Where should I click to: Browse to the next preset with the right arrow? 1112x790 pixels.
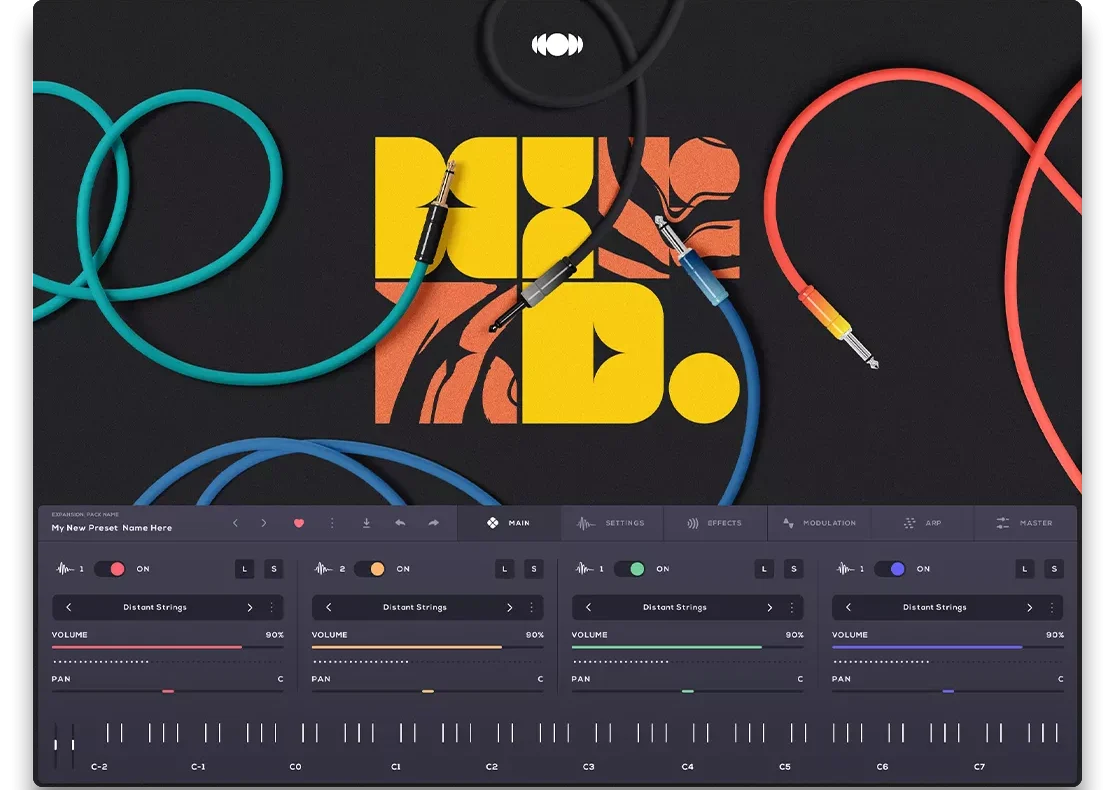coord(263,523)
